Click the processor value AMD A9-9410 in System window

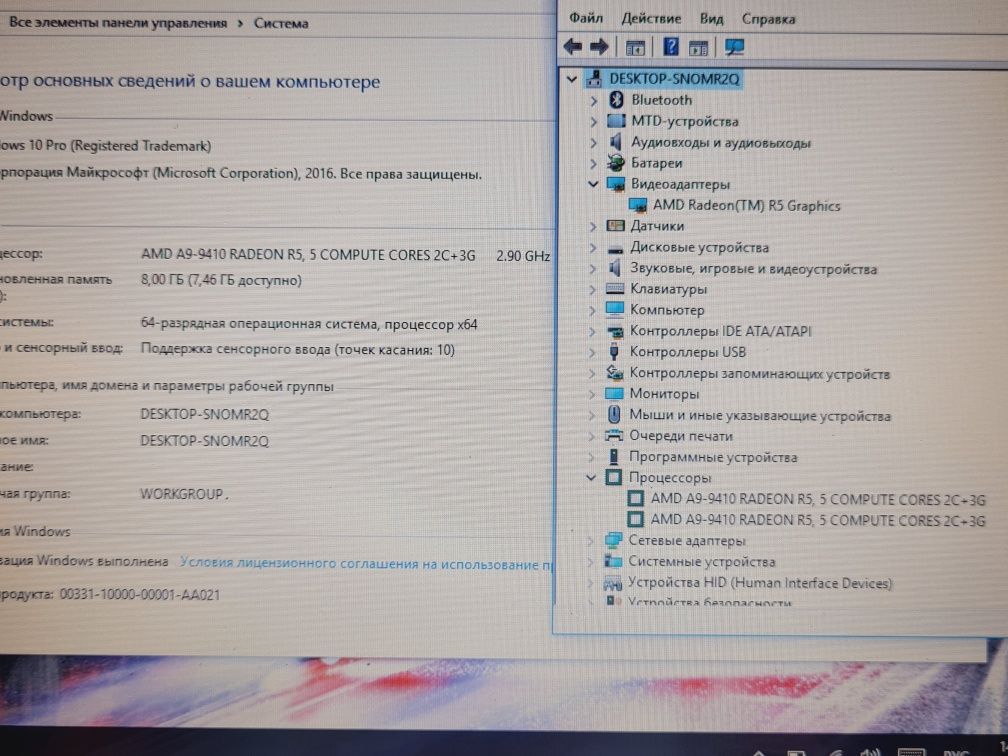pos(308,255)
